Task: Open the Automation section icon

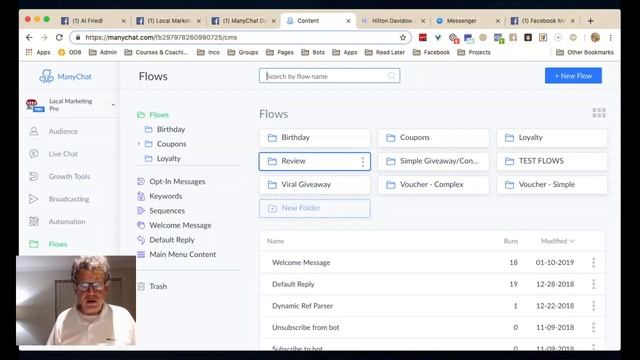Action: click(x=34, y=222)
